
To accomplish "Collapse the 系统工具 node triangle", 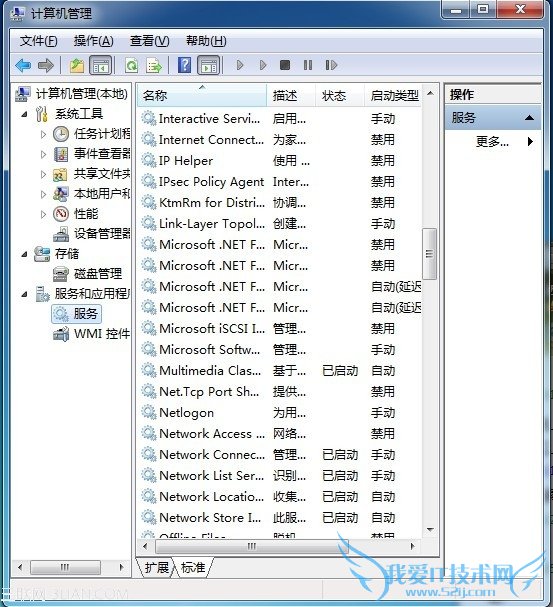I will pyautogui.click(x=25, y=114).
